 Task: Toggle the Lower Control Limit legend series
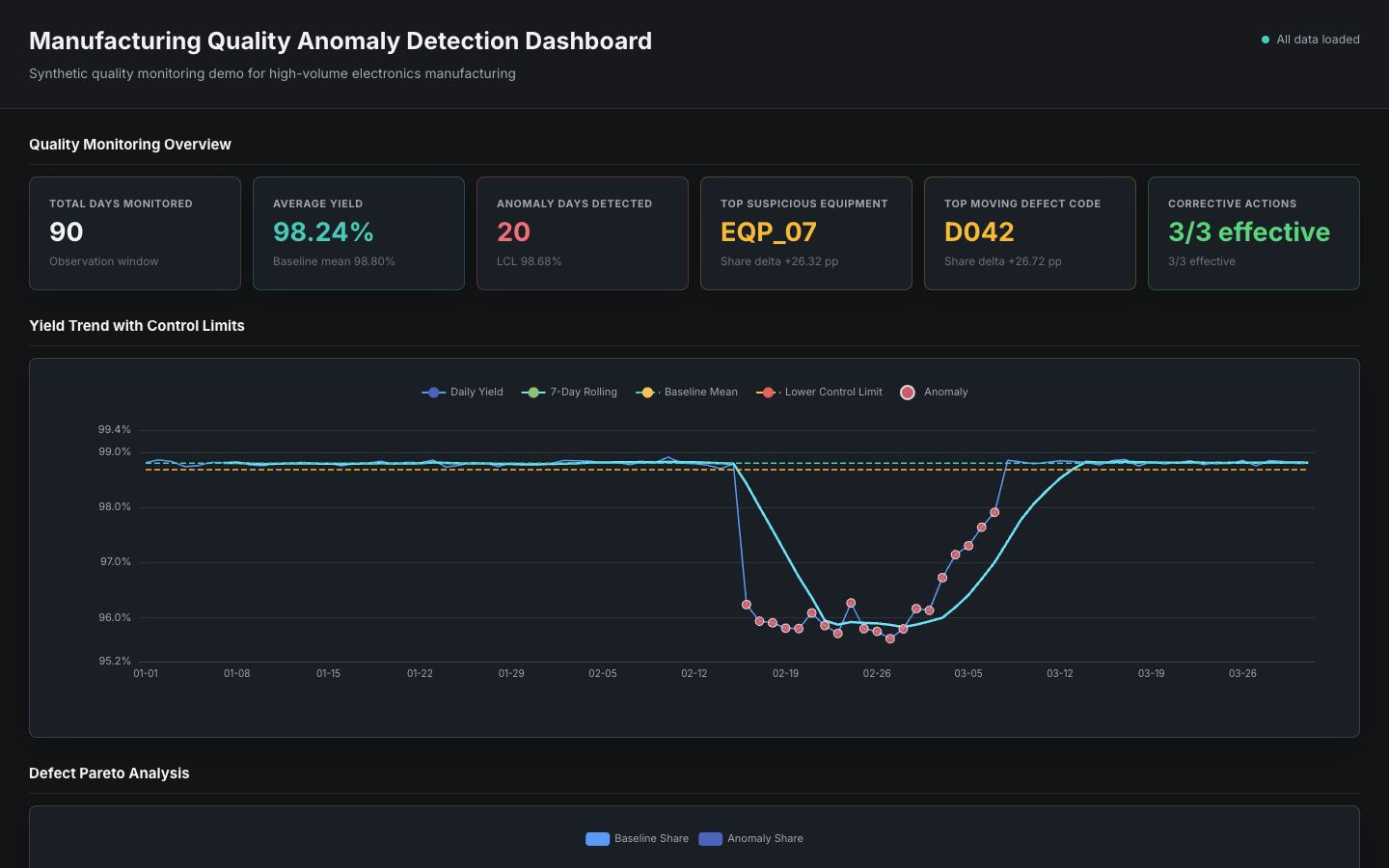[819, 393]
